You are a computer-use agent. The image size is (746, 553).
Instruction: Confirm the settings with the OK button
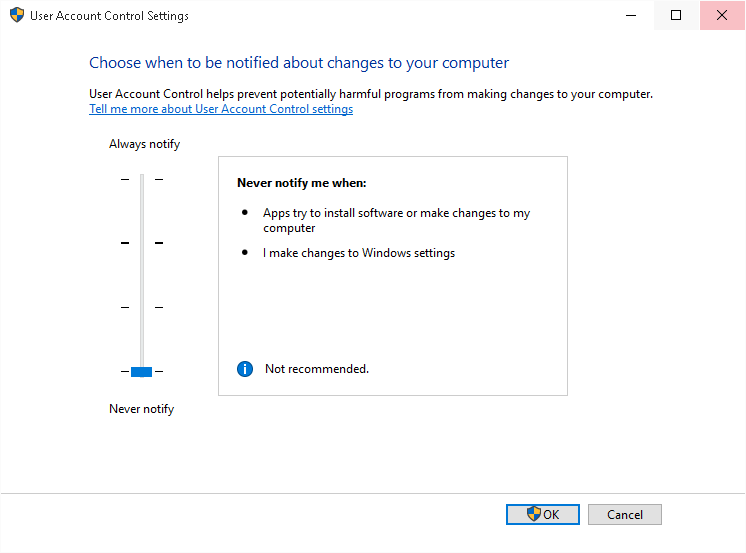pos(543,514)
